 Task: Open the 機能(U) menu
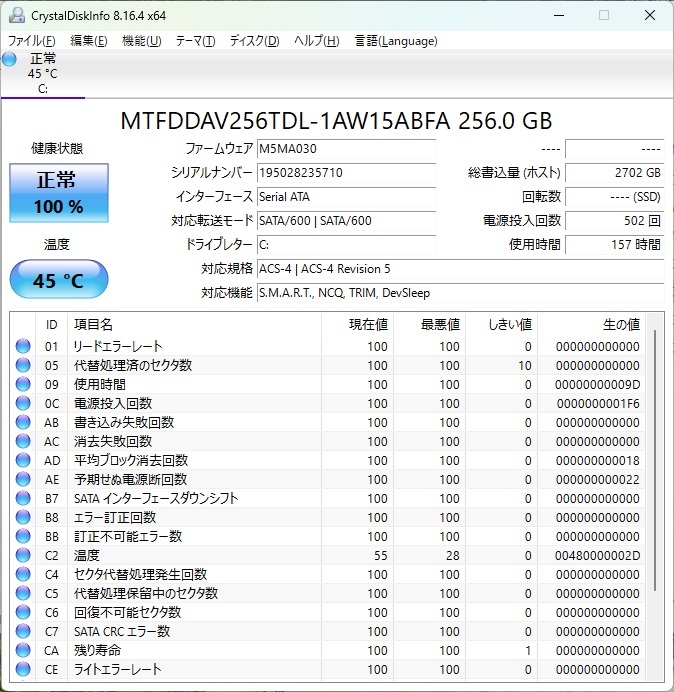click(x=142, y=41)
